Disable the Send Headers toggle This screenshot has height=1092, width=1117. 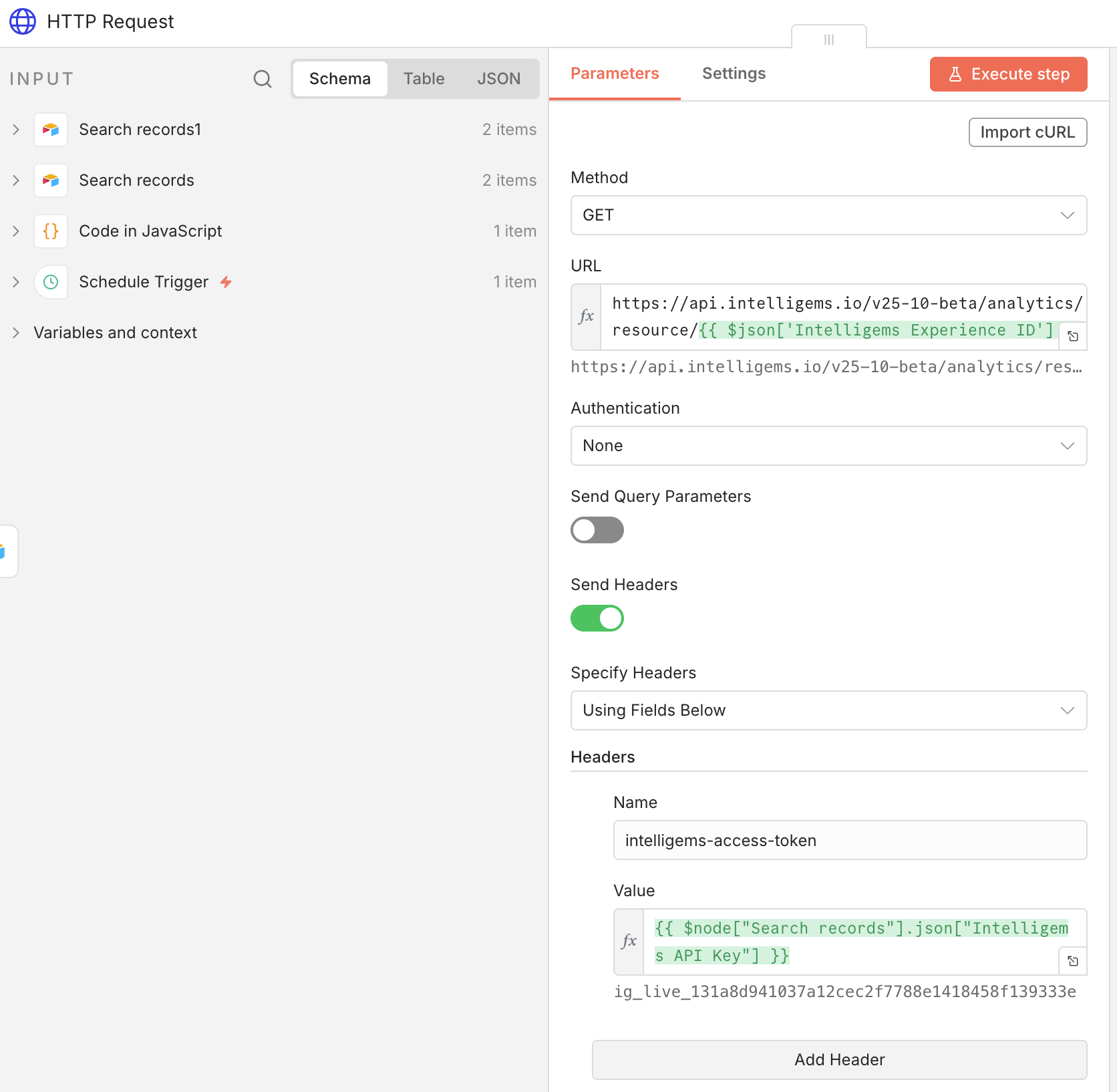pyautogui.click(x=597, y=618)
